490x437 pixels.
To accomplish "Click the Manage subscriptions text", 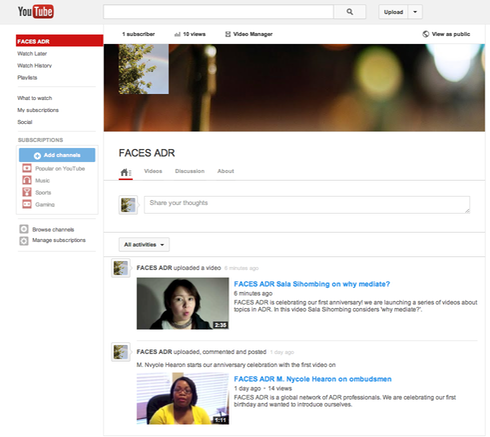I will [59, 240].
